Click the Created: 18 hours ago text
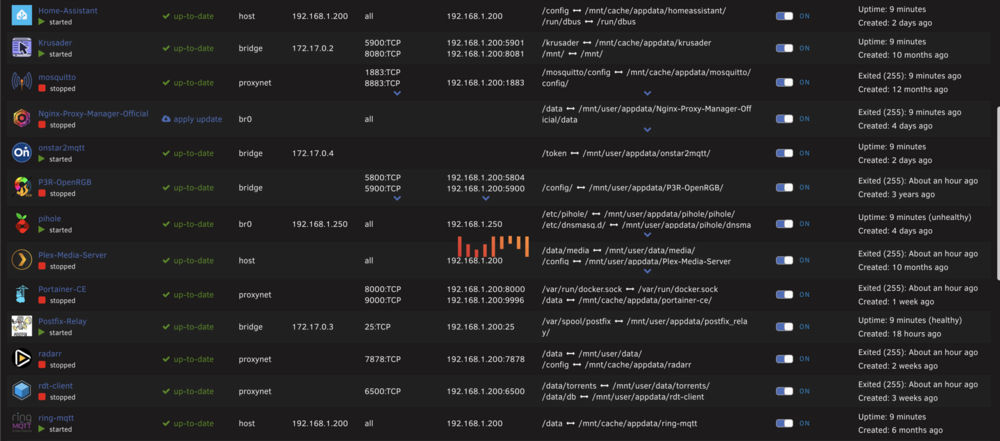Screen dimensions: 1000x441 pyautogui.click(x=899, y=333)
